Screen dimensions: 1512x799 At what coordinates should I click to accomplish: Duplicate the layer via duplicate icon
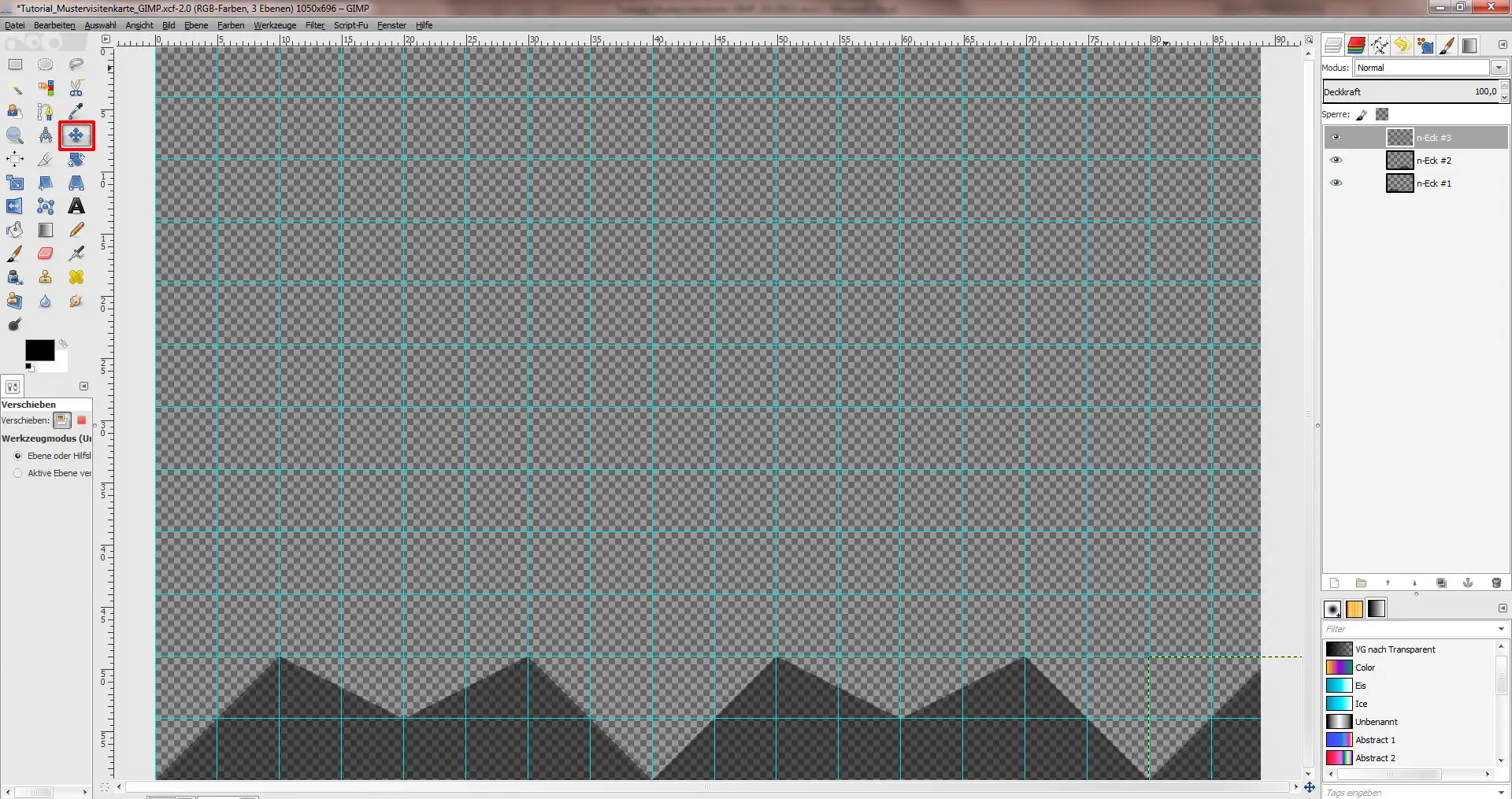[1441, 583]
